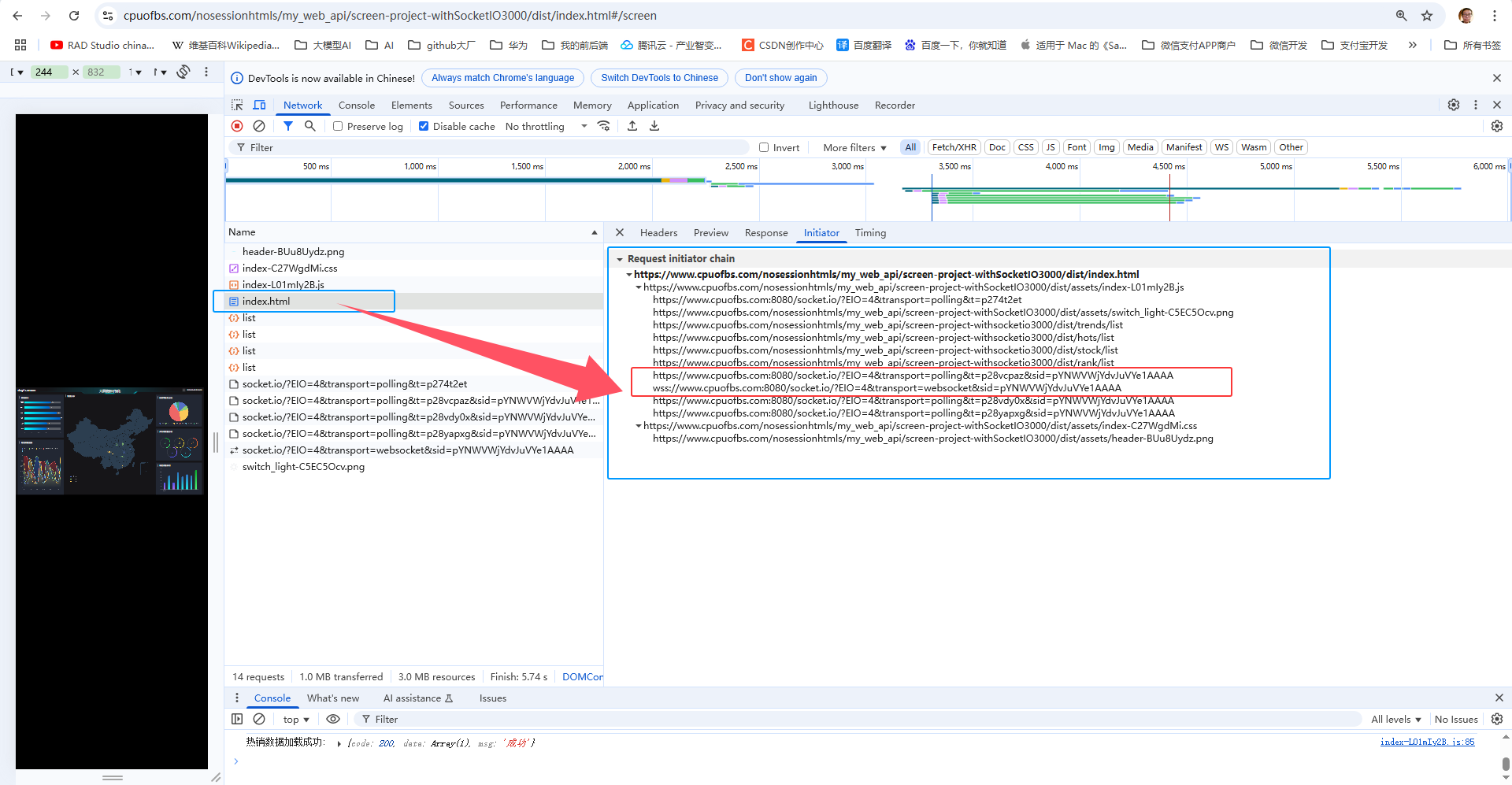Viewport: 1512px width, 785px height.
Task: Select the inspect element picker icon
Action: [x=237, y=105]
